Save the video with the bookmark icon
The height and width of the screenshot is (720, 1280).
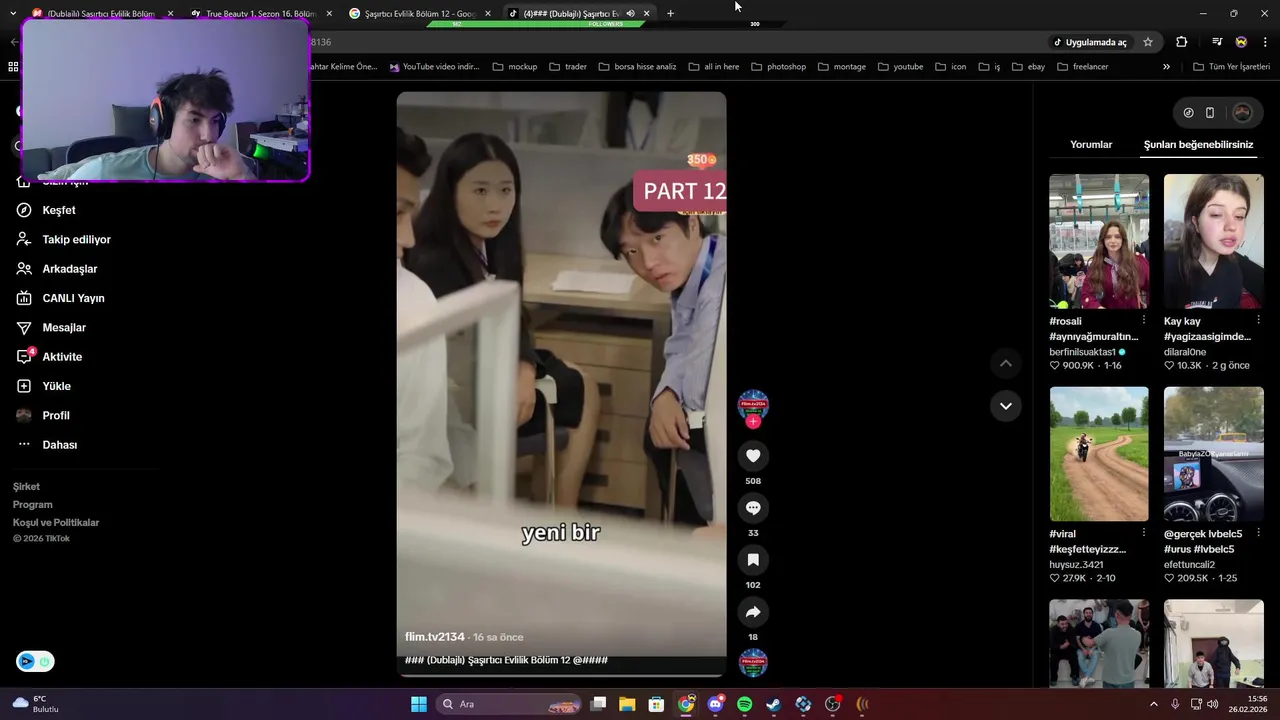tap(753, 560)
